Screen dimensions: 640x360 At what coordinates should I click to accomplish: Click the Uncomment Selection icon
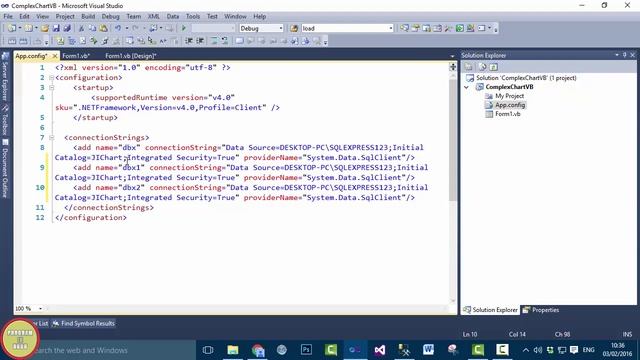click(224, 41)
